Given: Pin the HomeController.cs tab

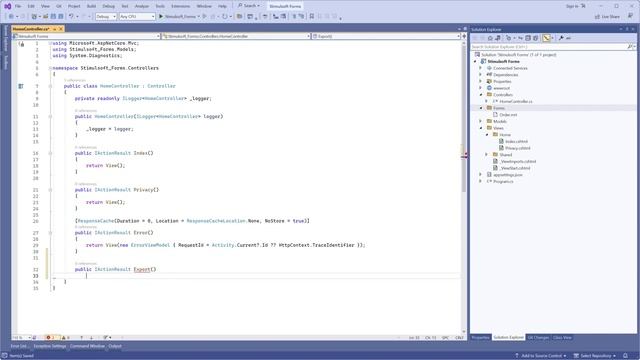Looking at the screenshot, I should [54, 29].
